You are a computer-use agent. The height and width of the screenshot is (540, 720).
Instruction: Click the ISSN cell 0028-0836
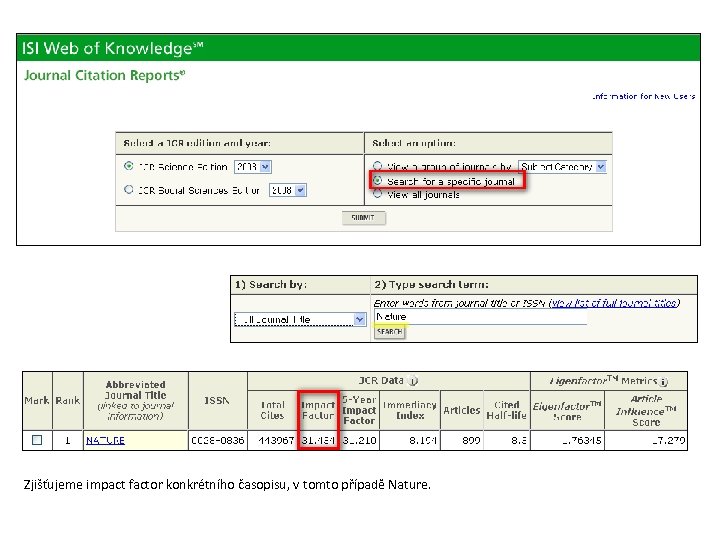218,440
